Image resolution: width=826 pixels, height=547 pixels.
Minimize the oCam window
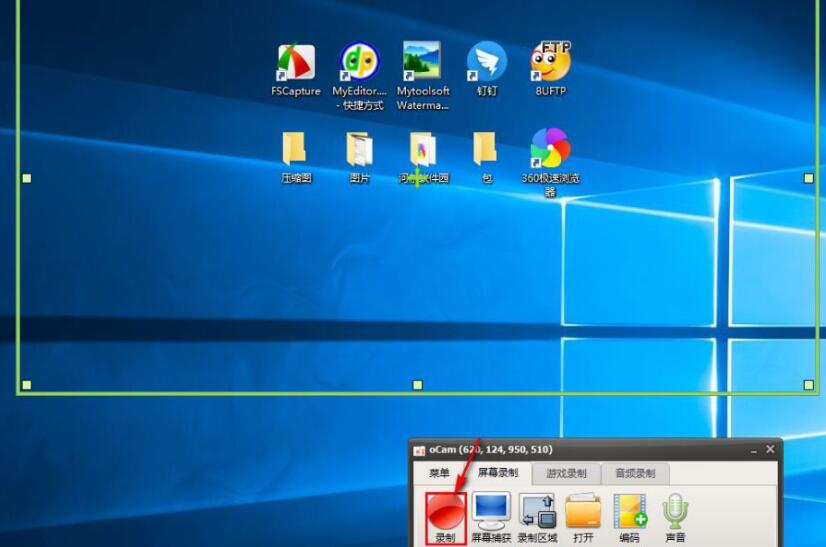[x=754, y=450]
